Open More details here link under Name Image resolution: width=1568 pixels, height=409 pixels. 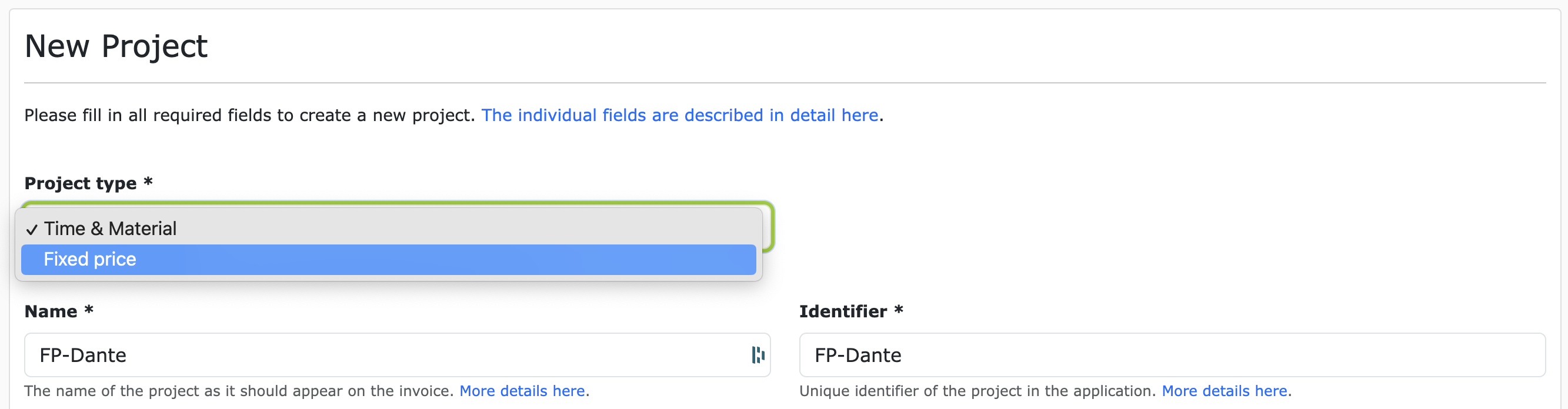pyautogui.click(x=522, y=391)
